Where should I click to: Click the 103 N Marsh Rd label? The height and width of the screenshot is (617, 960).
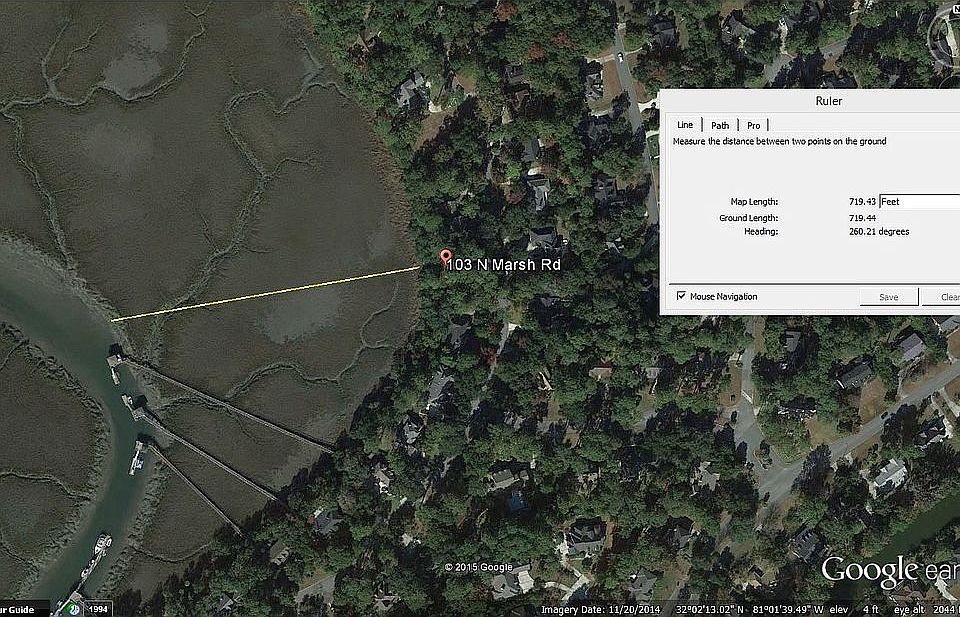click(x=503, y=265)
